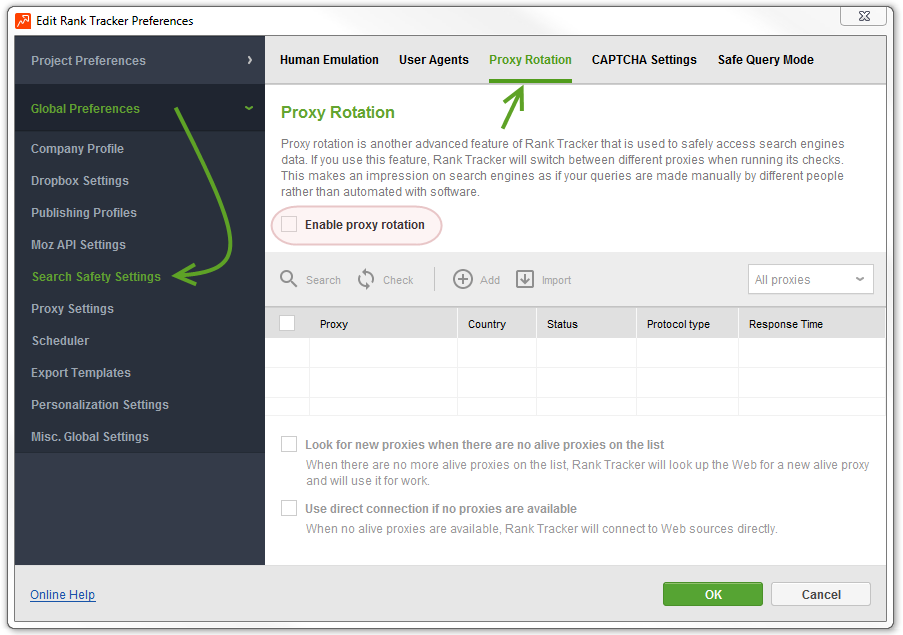
Task: Open Dropbox Settings in sidebar
Action: (80, 181)
